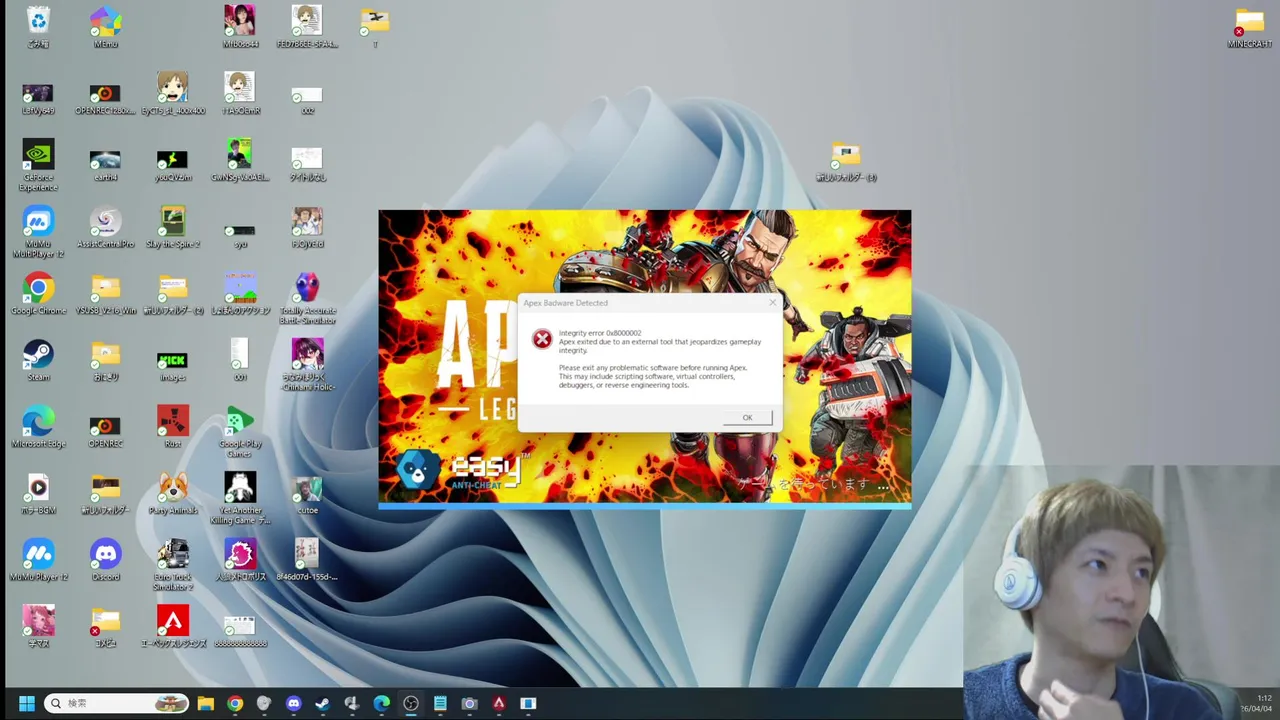Select the Party Animals desktop icon
This screenshot has width=1280, height=720.
point(172,494)
